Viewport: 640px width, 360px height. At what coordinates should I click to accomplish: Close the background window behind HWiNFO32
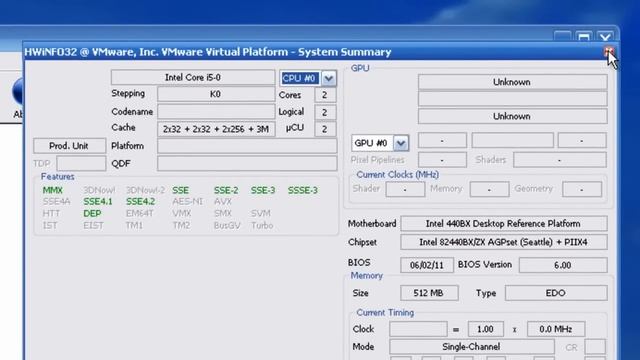click(x=605, y=37)
